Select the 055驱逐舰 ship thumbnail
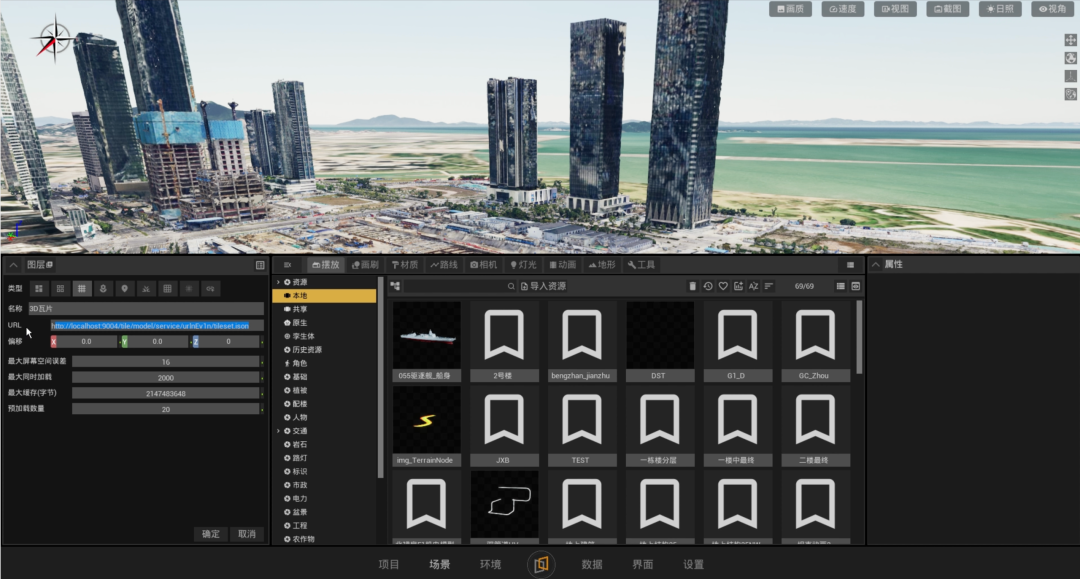Screen dimensions: 1080x579 coord(426,335)
